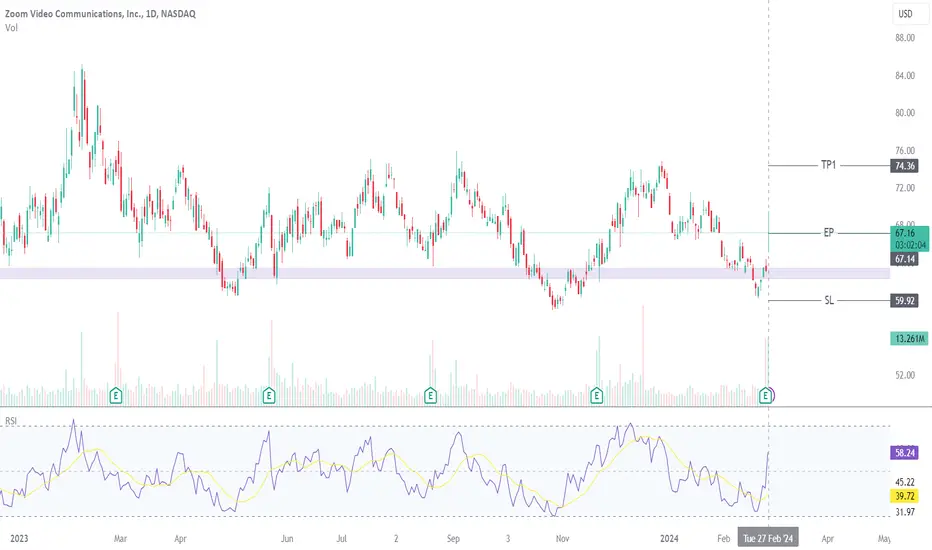Click the earnings marker just before Mar
This screenshot has height=550, width=932.
[x=116, y=394]
